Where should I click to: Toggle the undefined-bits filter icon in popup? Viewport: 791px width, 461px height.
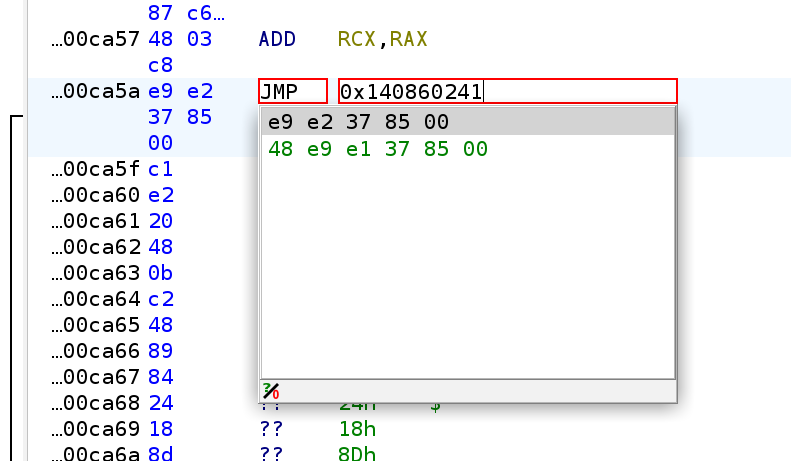click(270, 391)
